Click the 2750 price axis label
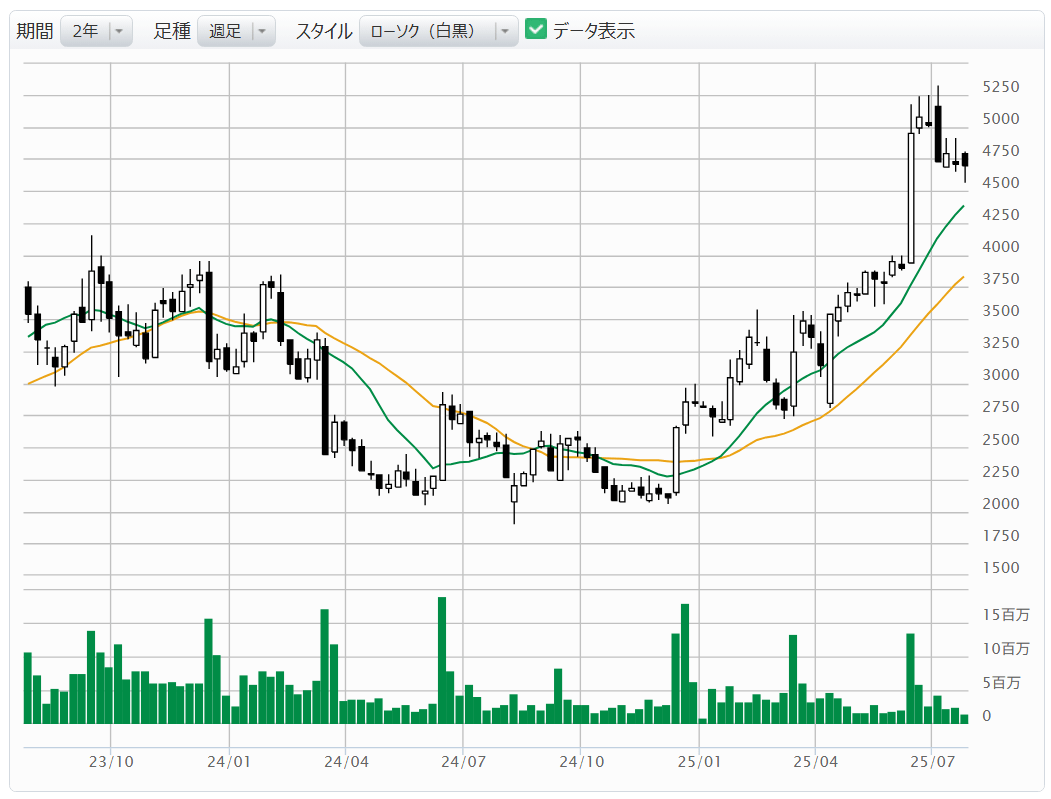 point(1001,407)
